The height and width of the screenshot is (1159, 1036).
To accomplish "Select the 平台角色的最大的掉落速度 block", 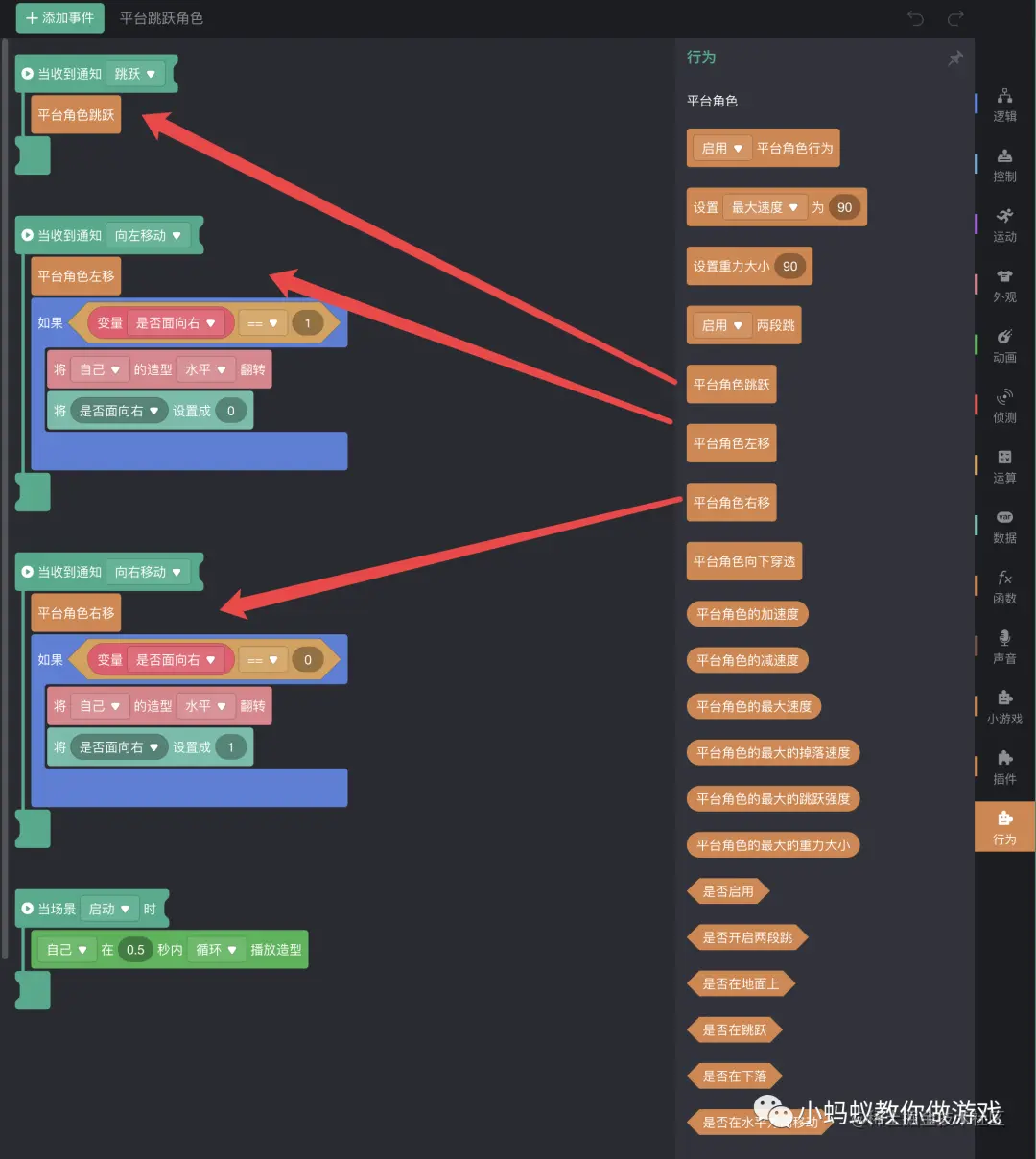I will click(x=773, y=752).
